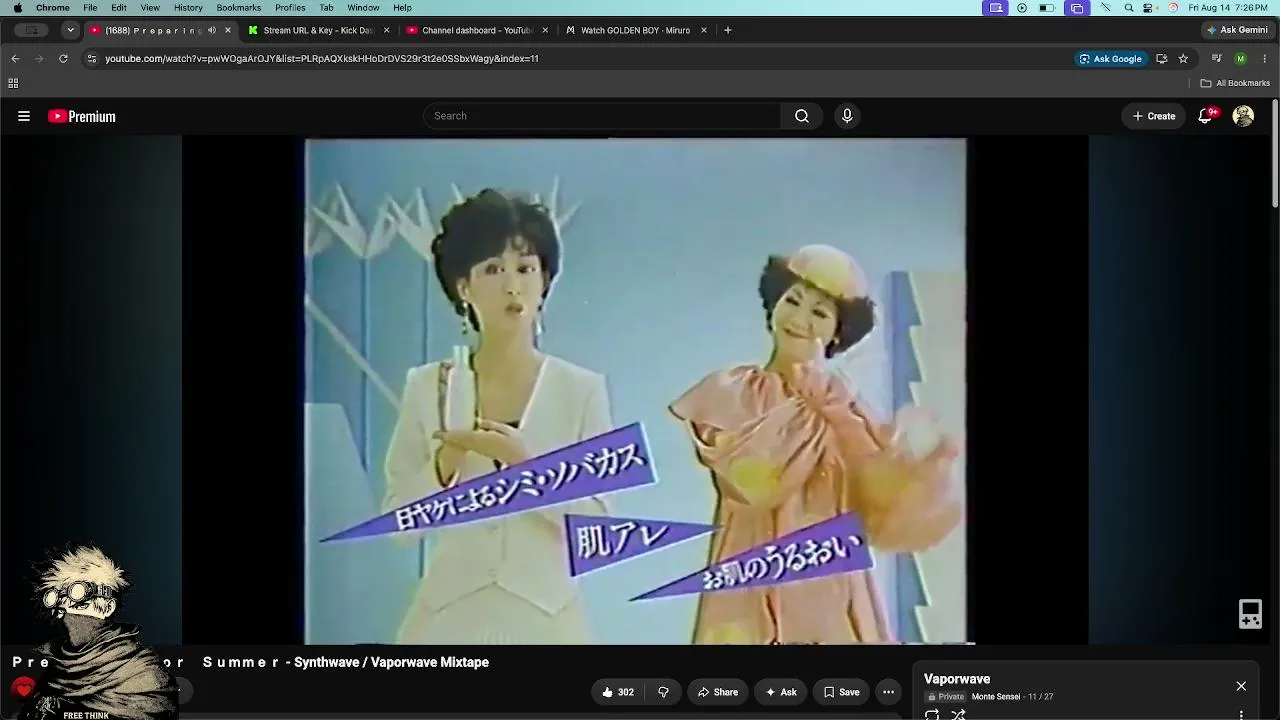Screen dimensions: 1280x720
Task: Open Chrome Profiles menu
Action: 290,8
